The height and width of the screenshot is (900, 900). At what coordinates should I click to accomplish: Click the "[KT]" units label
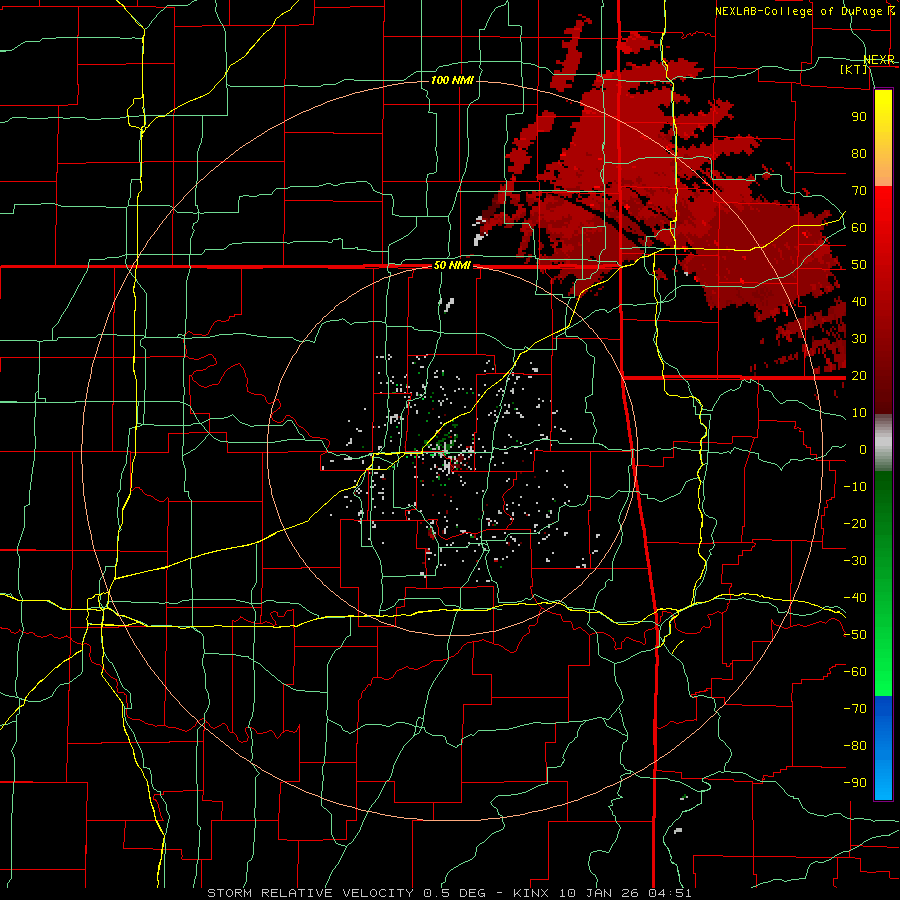pos(854,69)
